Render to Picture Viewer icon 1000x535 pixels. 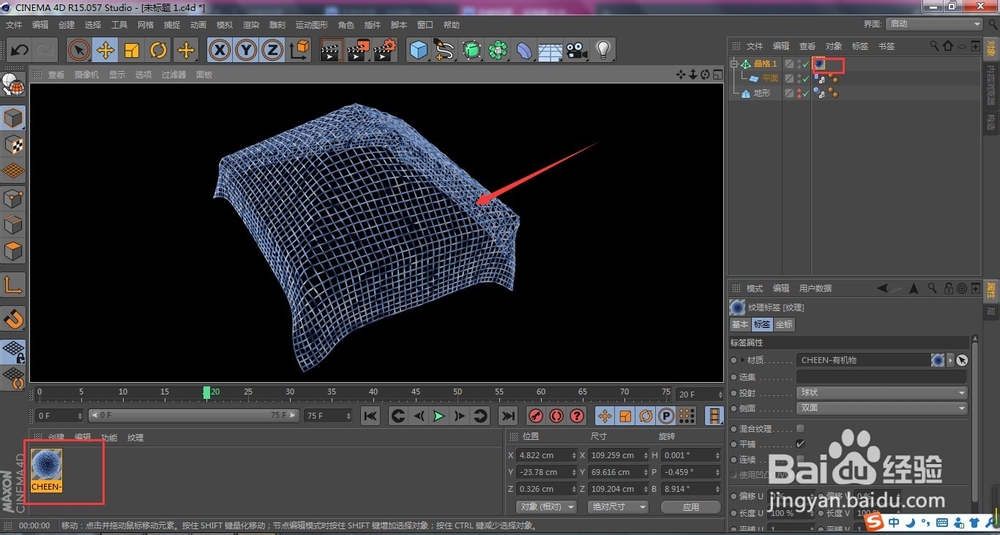[x=358, y=50]
